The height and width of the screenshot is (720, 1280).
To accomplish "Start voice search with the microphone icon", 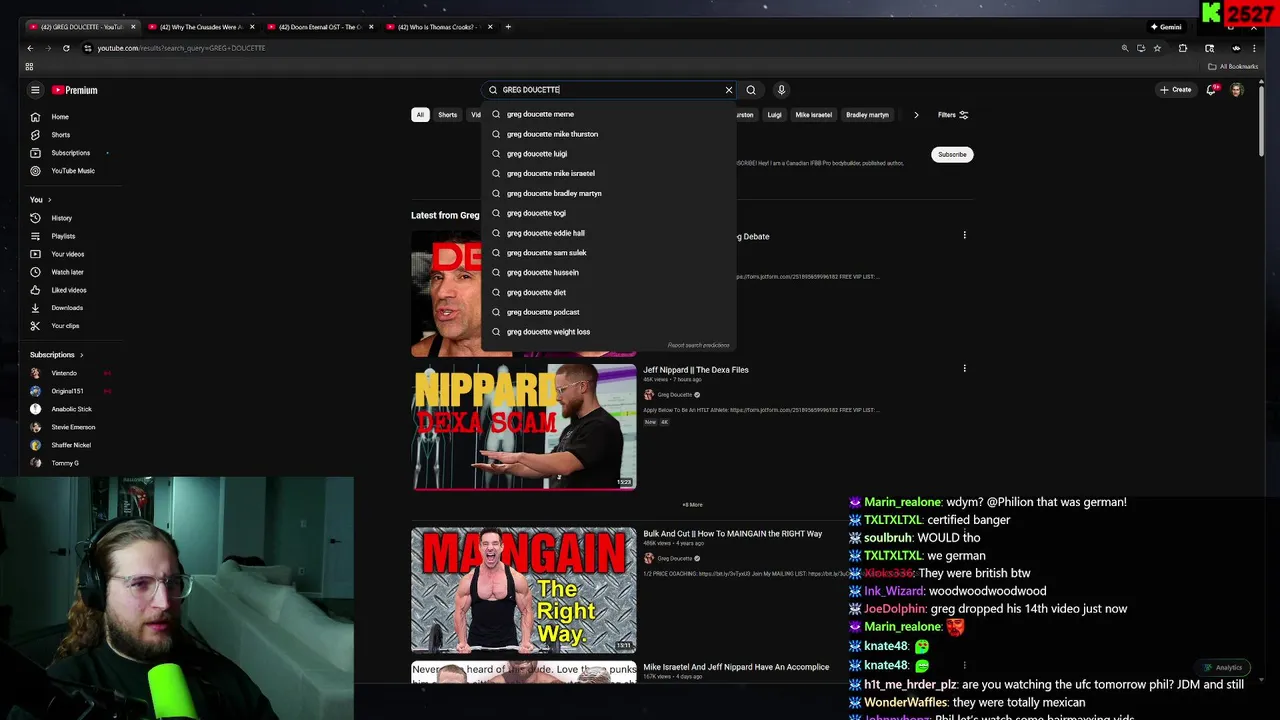I will [x=781, y=90].
